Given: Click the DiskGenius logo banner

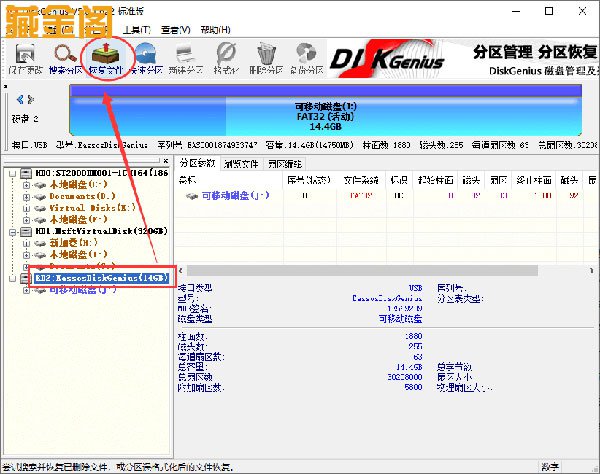Looking at the screenshot, I should click(x=387, y=59).
